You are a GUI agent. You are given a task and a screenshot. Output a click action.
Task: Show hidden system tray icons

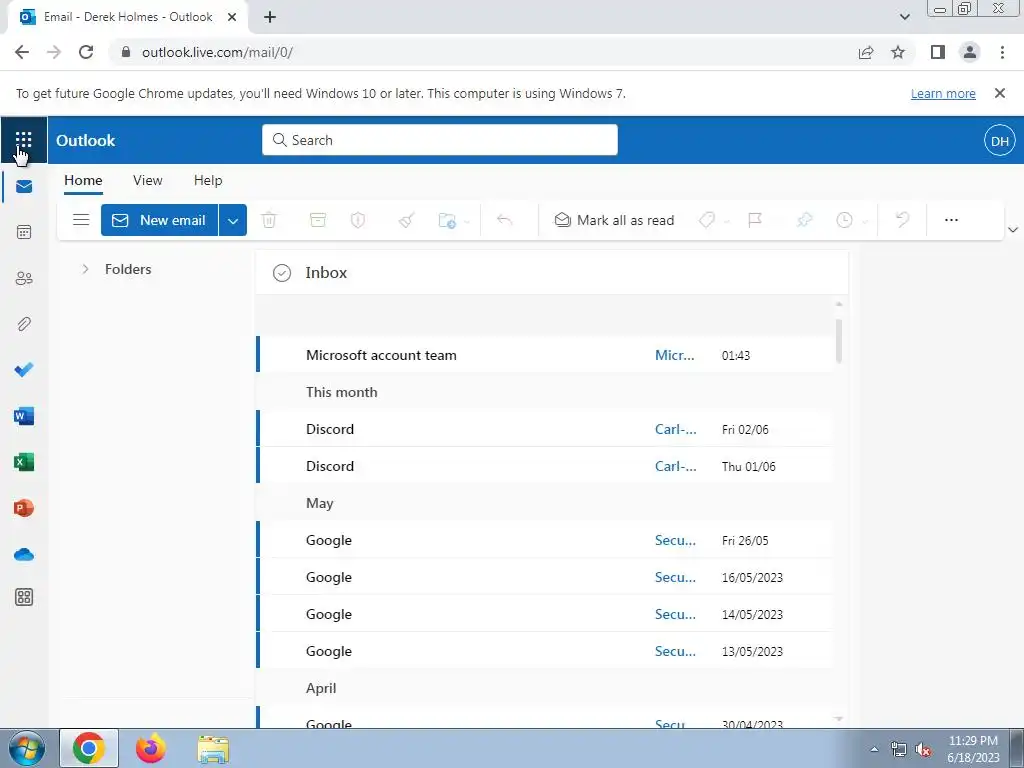(874, 749)
